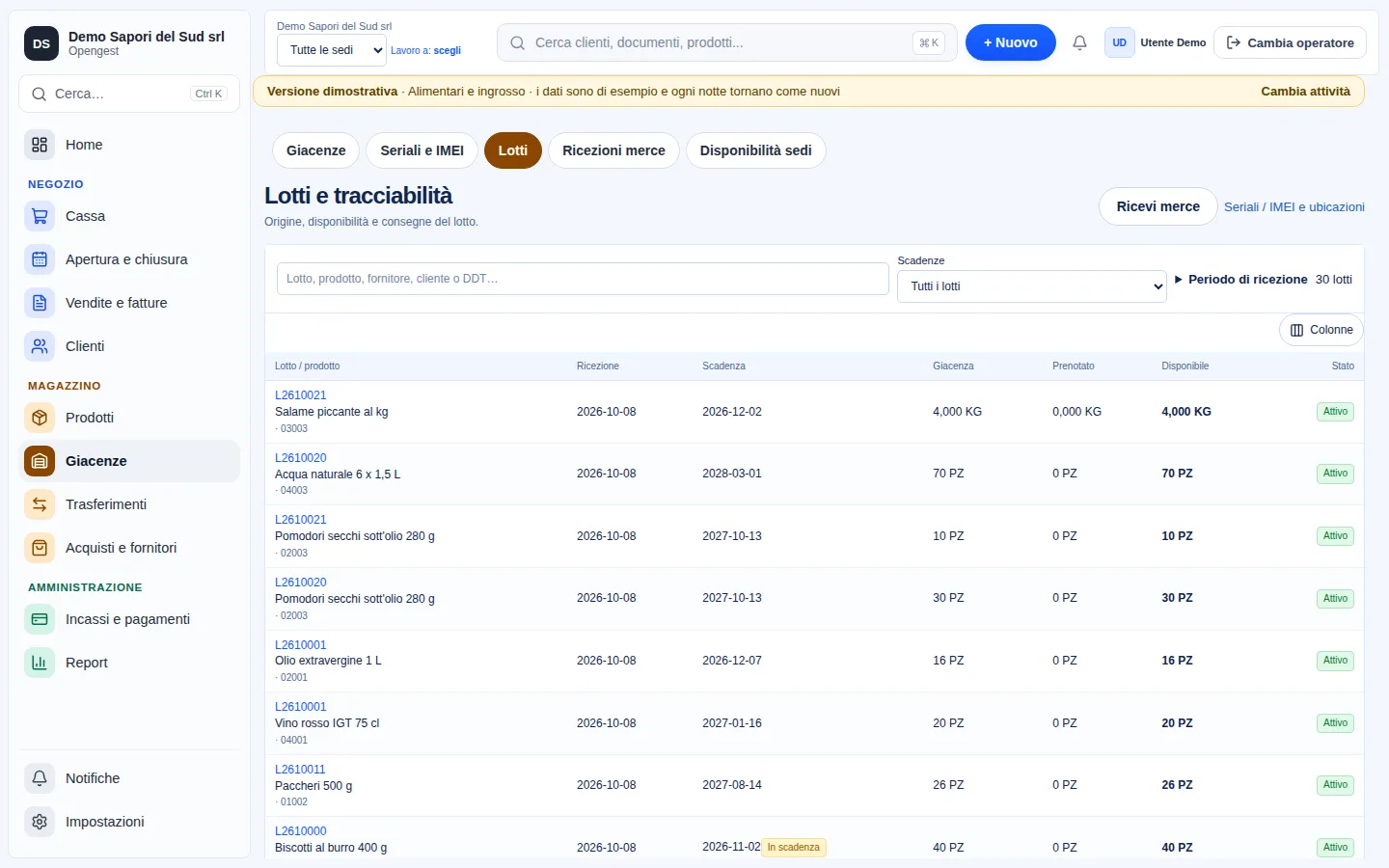Click the Ricevi merce button
The image size is (1389, 868).
tap(1158, 206)
